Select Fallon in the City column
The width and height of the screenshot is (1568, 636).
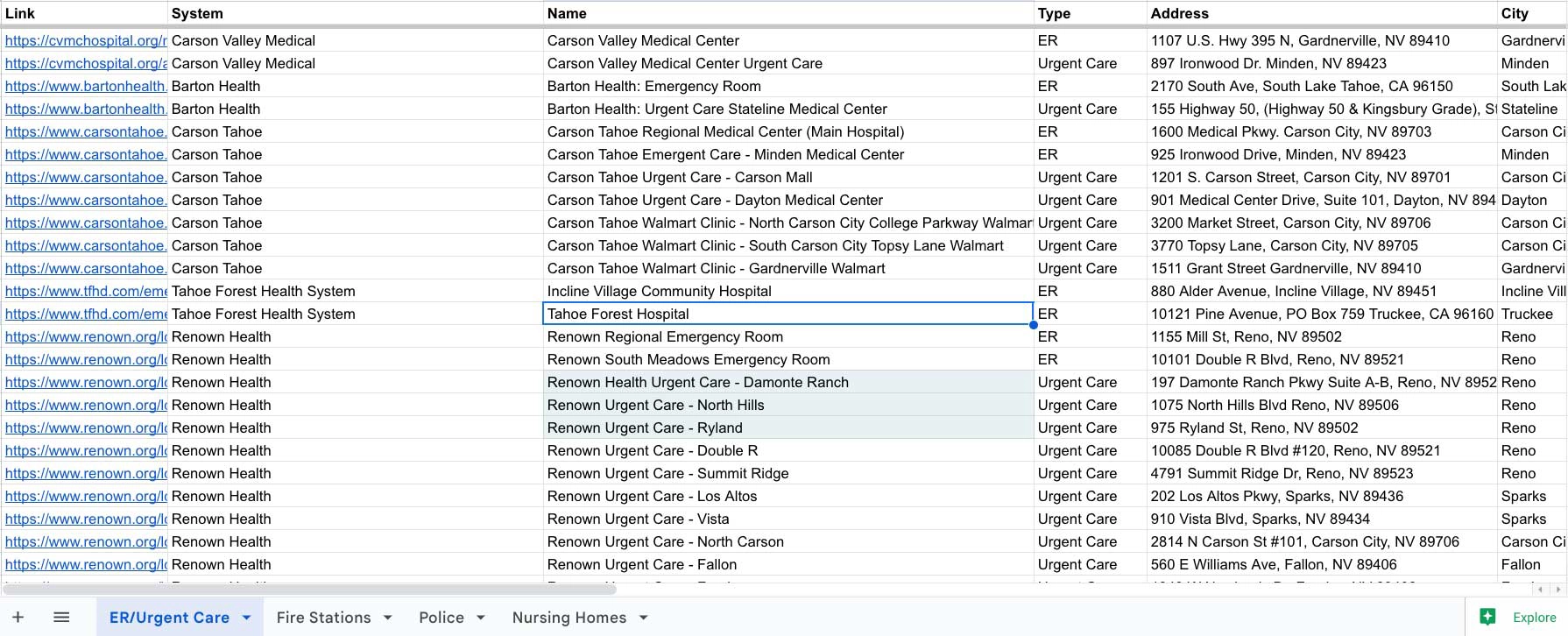1532,564
